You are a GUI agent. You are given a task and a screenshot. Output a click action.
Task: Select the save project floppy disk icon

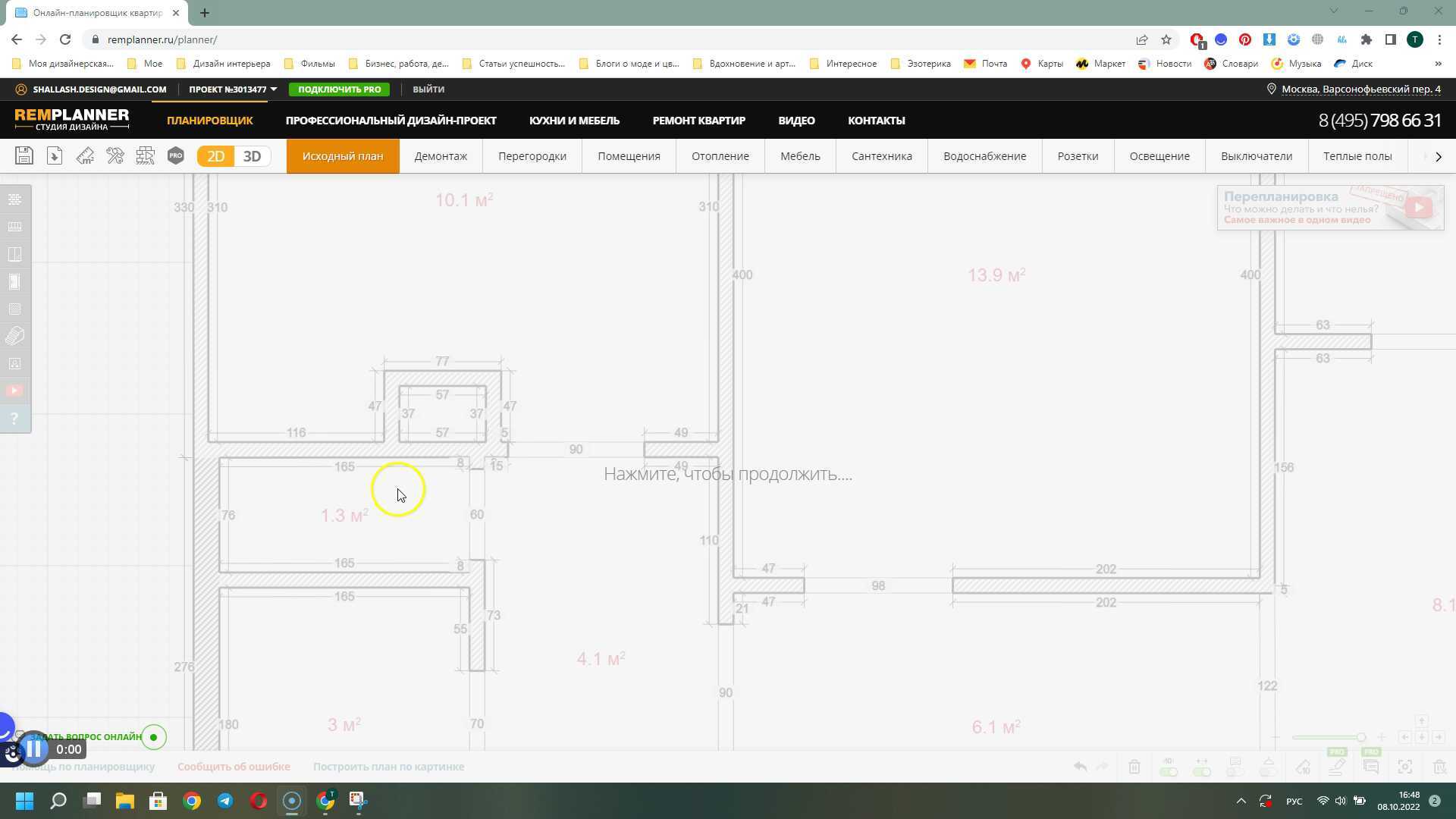pyautogui.click(x=24, y=155)
